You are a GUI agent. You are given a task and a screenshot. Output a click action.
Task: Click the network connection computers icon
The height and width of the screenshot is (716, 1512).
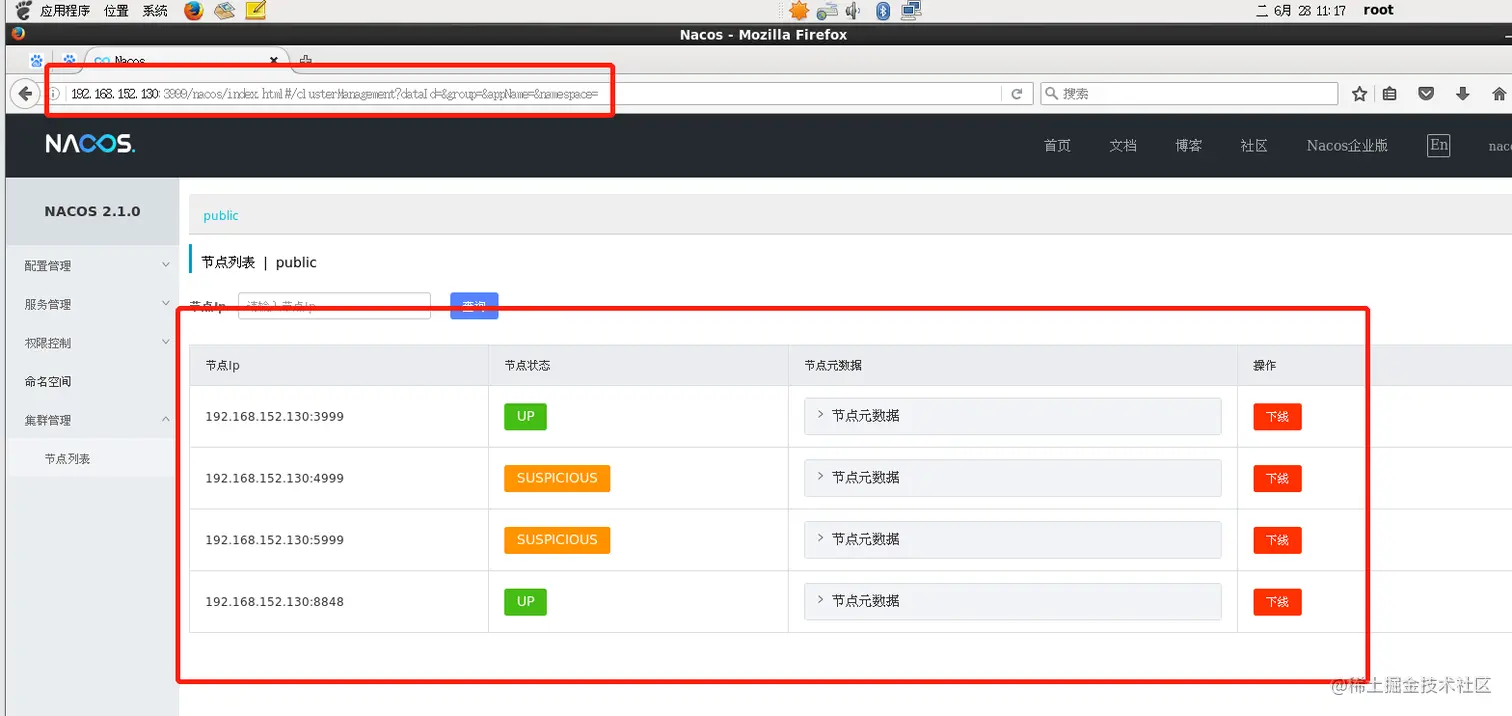pos(910,11)
